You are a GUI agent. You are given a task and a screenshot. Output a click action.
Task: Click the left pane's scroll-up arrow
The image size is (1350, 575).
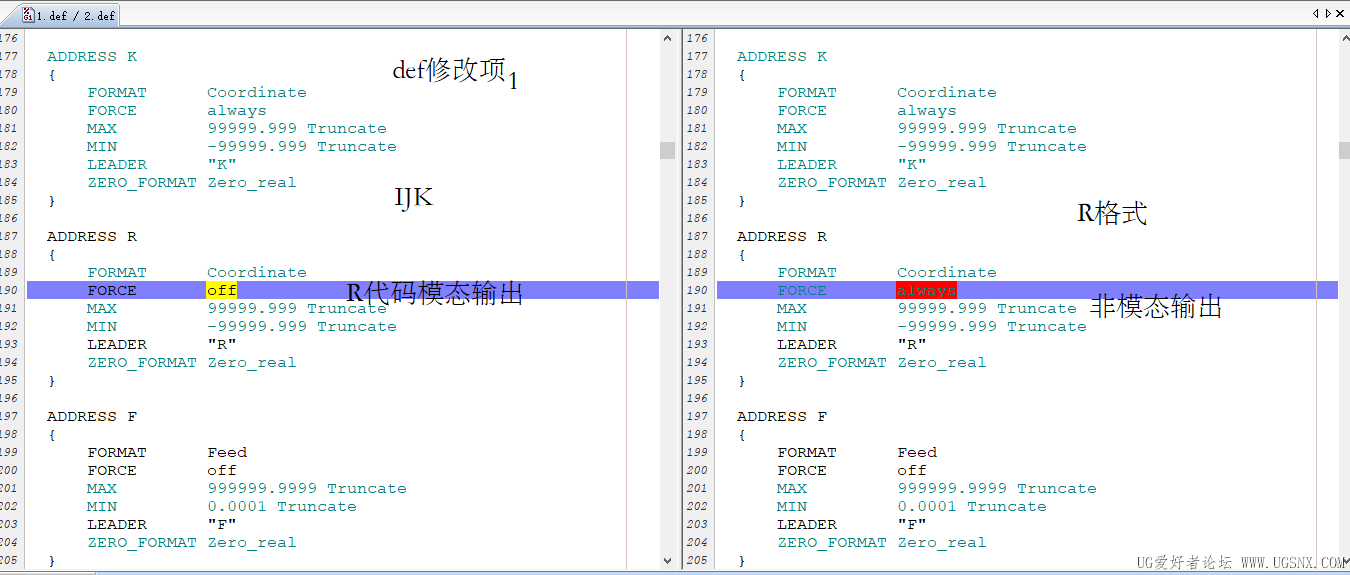tap(667, 38)
